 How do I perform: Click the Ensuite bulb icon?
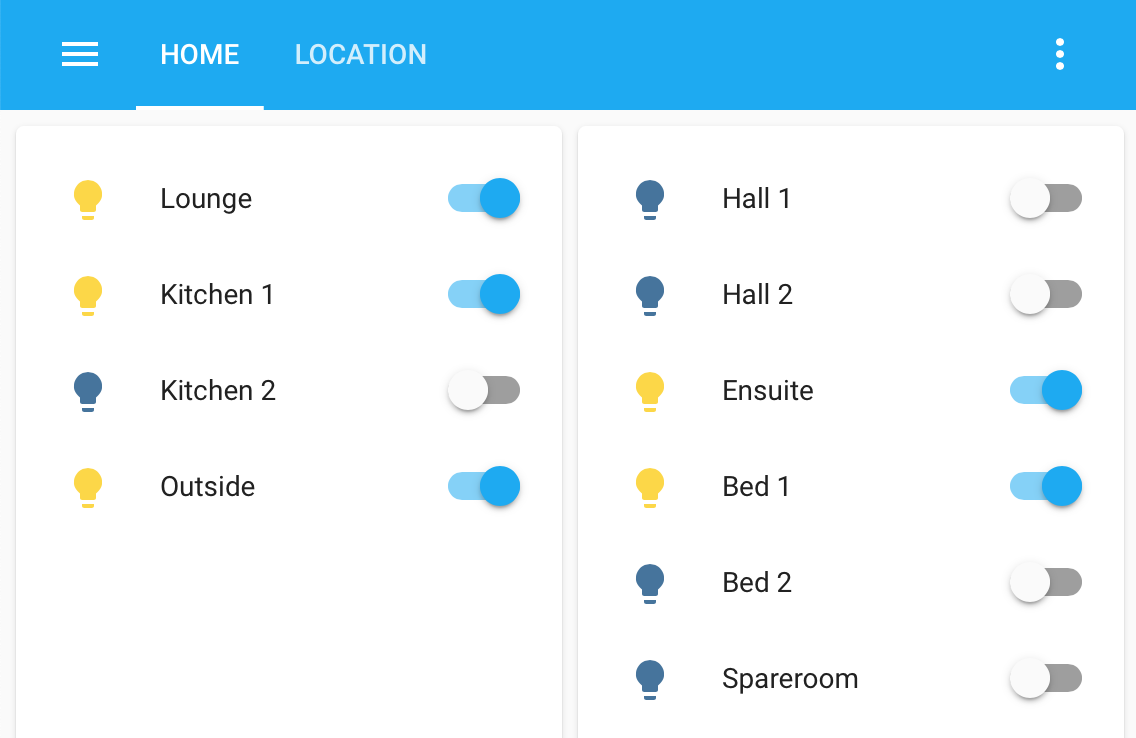pos(650,390)
